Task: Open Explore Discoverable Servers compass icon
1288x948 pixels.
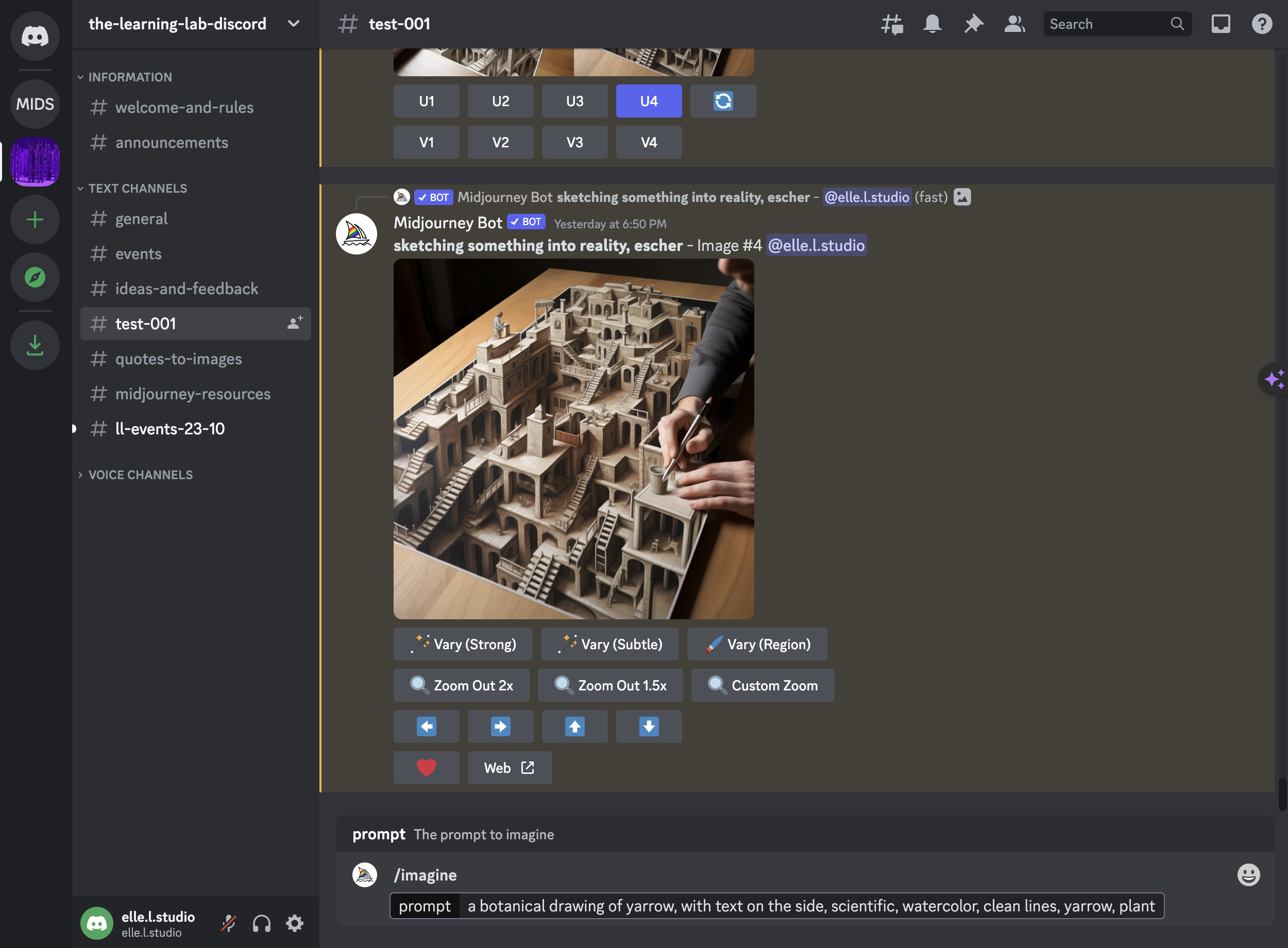Action: (x=35, y=277)
